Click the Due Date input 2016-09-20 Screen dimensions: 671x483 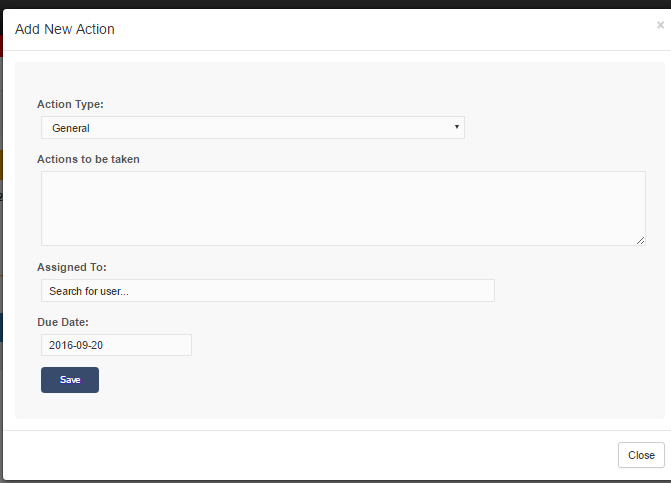(x=116, y=345)
